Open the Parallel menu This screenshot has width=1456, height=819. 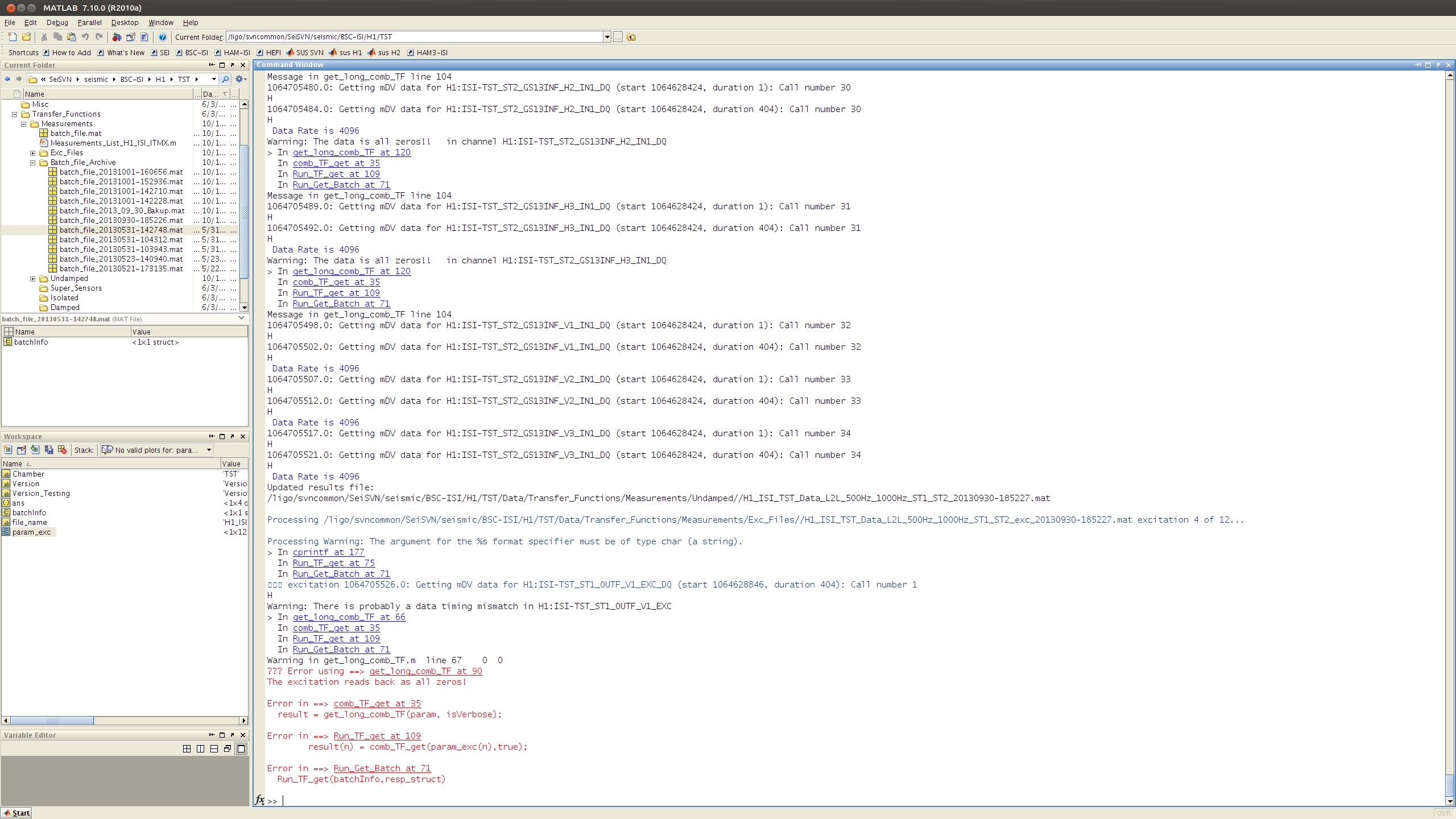click(89, 23)
